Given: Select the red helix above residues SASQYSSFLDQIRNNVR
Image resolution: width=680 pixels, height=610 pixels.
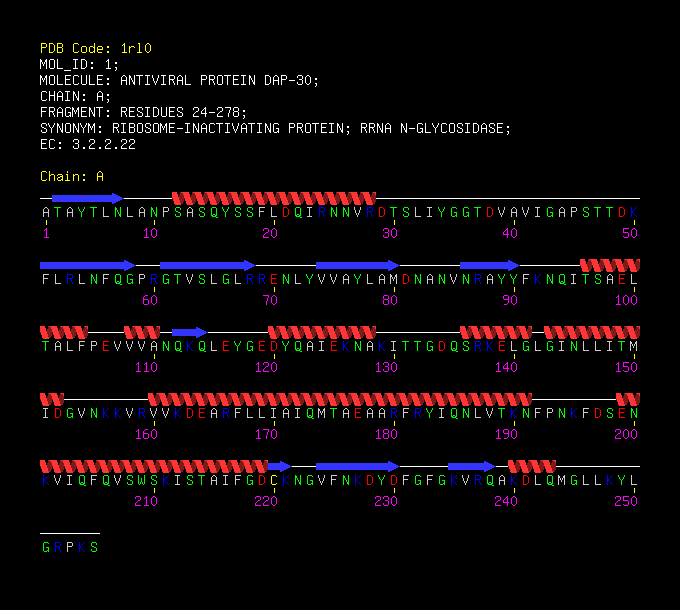Looking at the screenshot, I should click(x=274, y=199).
